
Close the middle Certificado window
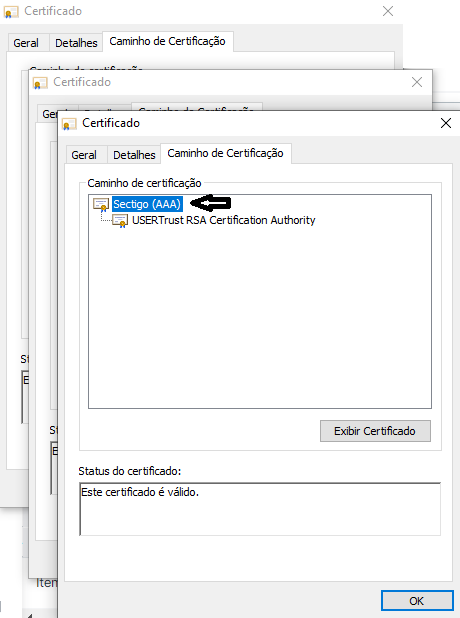417,82
